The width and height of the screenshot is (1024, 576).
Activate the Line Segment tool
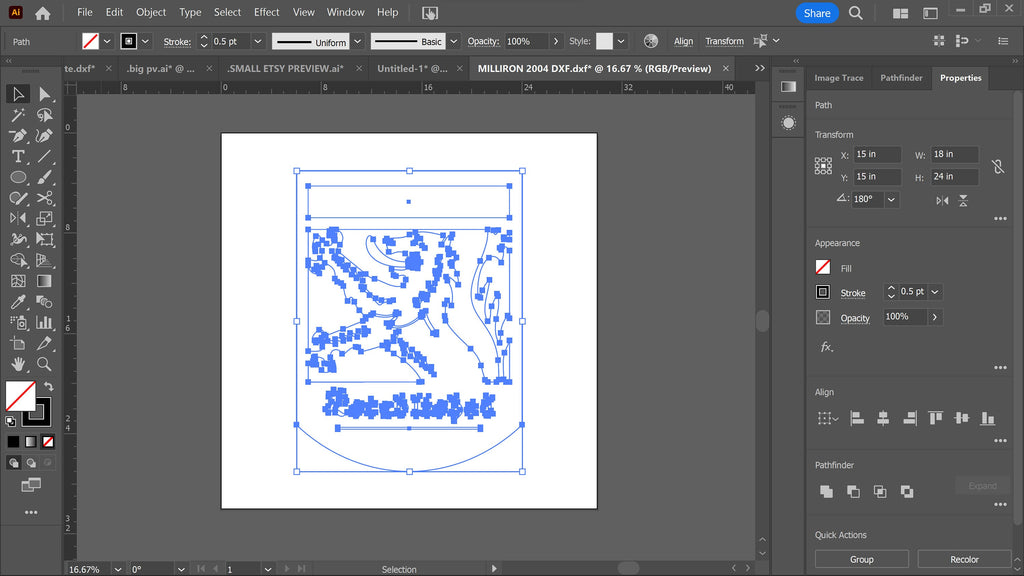(44, 157)
